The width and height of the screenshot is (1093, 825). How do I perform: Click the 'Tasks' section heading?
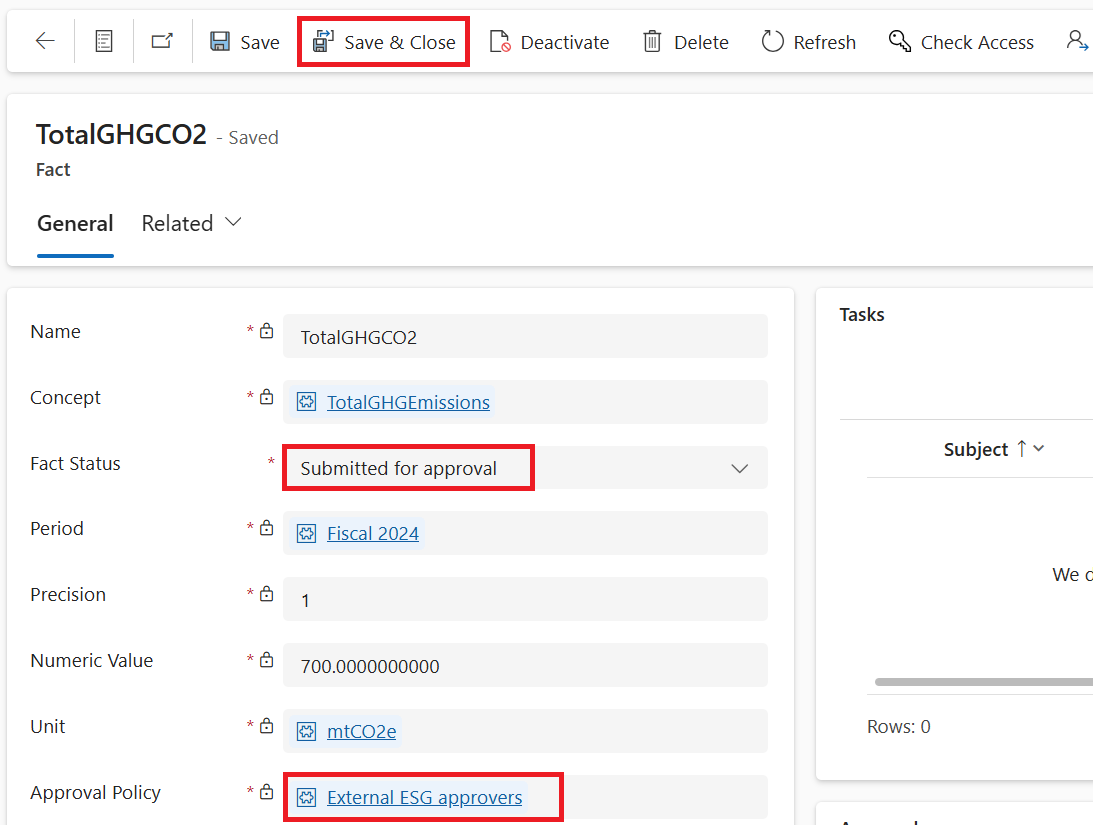point(862,315)
